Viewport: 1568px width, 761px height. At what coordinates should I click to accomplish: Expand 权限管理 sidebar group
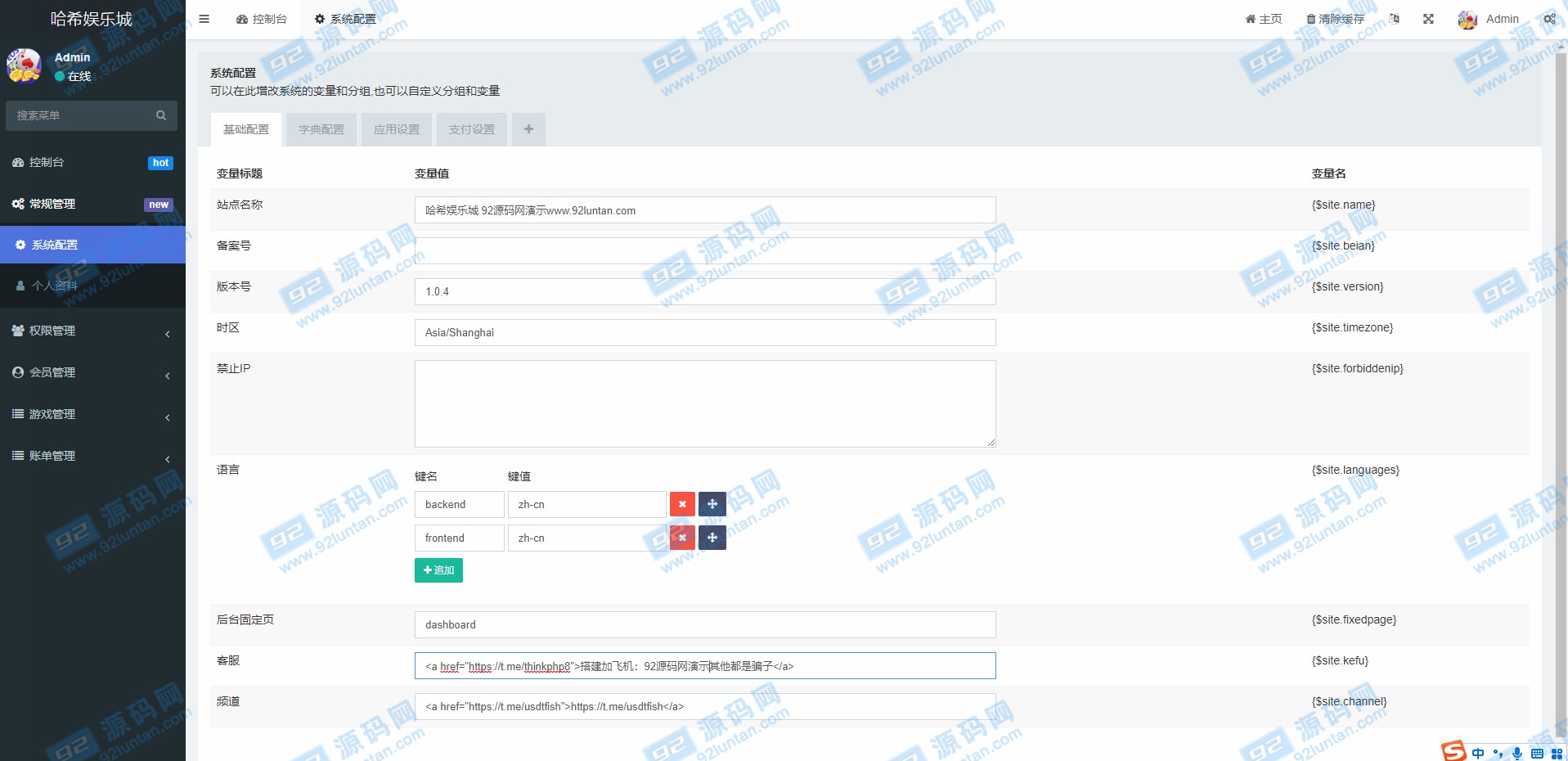(92, 331)
